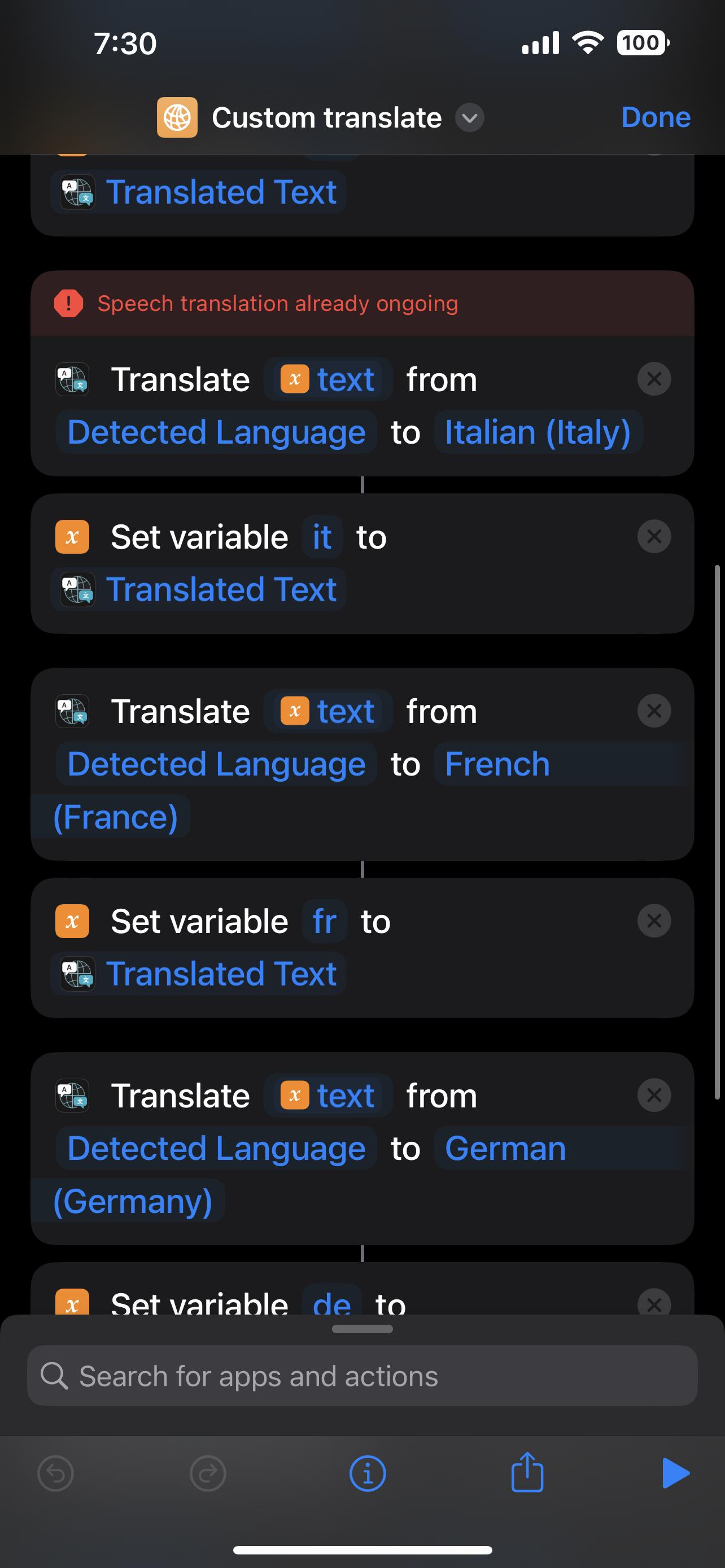Select the German (Germany) language token
This screenshot has width=725, height=1568.
tap(504, 1148)
